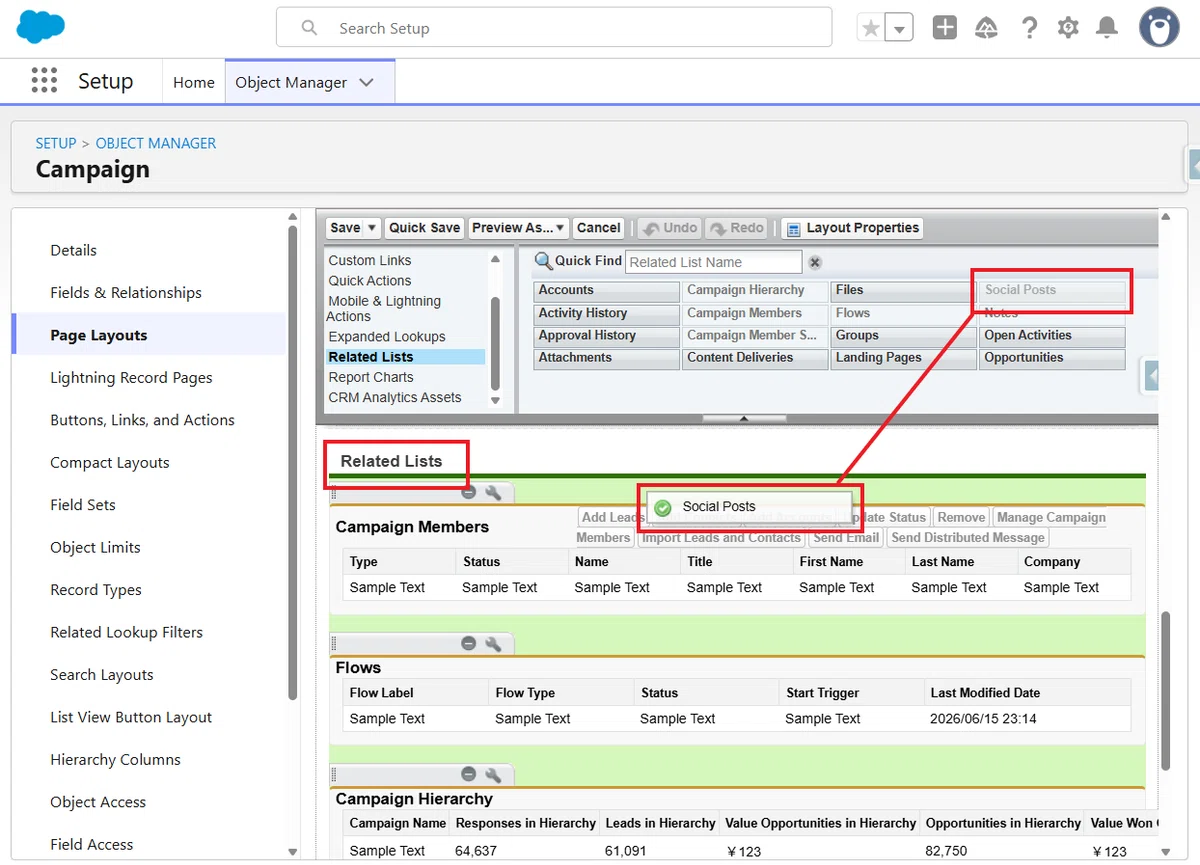Screen dimensions: 1200x865
Task: Select Report Charts in palette list
Action: click(371, 377)
